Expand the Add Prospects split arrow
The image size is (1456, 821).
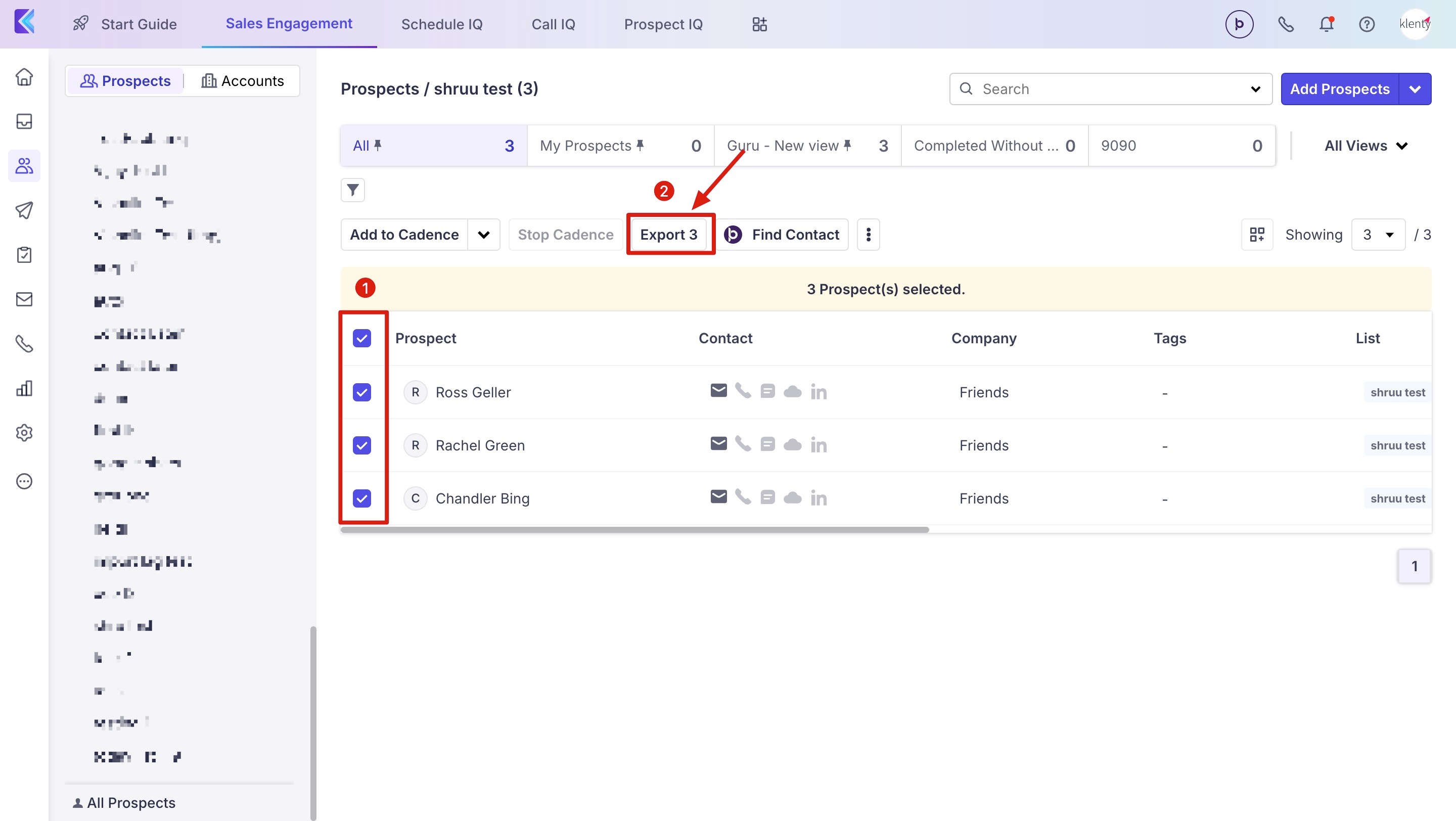[1415, 88]
